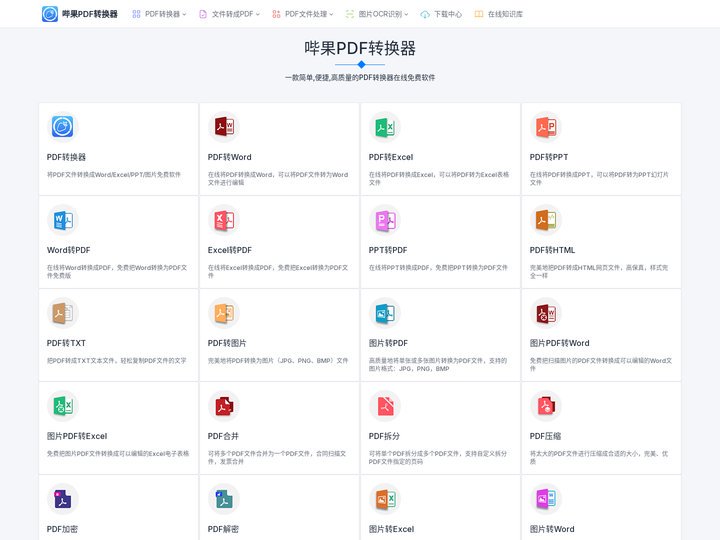The width and height of the screenshot is (720, 540).
Task: Click the description under PDF压缩 card
Action: coord(599,457)
